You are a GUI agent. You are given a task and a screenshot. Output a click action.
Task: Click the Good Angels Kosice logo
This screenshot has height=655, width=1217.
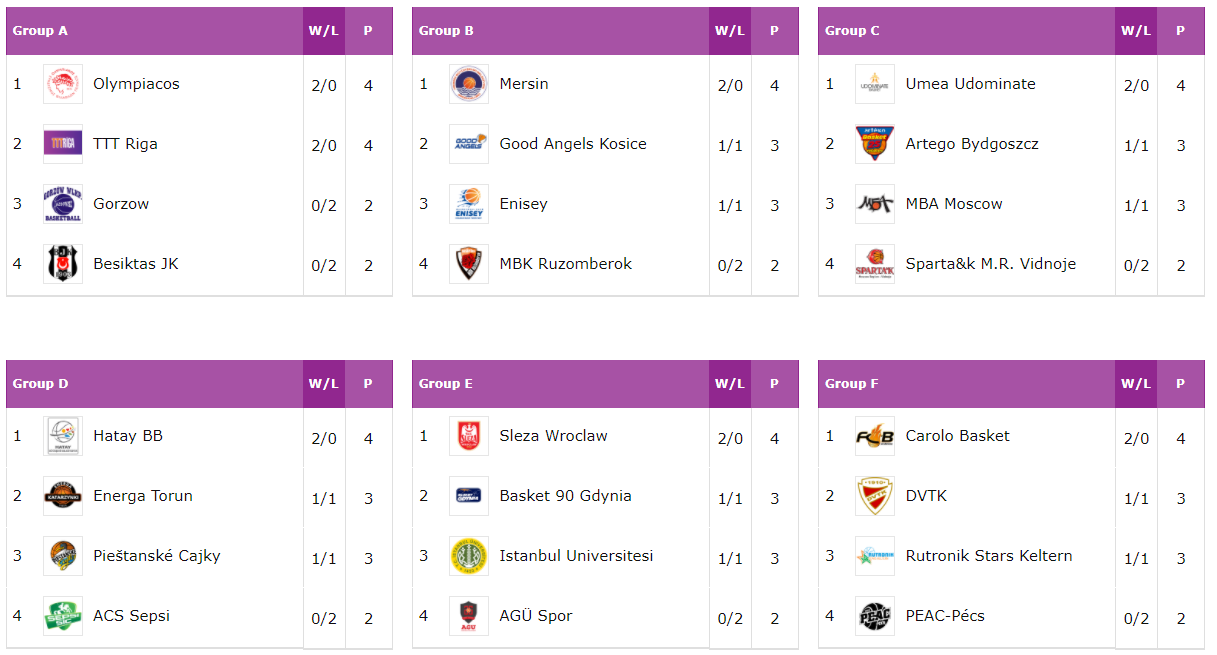click(469, 144)
